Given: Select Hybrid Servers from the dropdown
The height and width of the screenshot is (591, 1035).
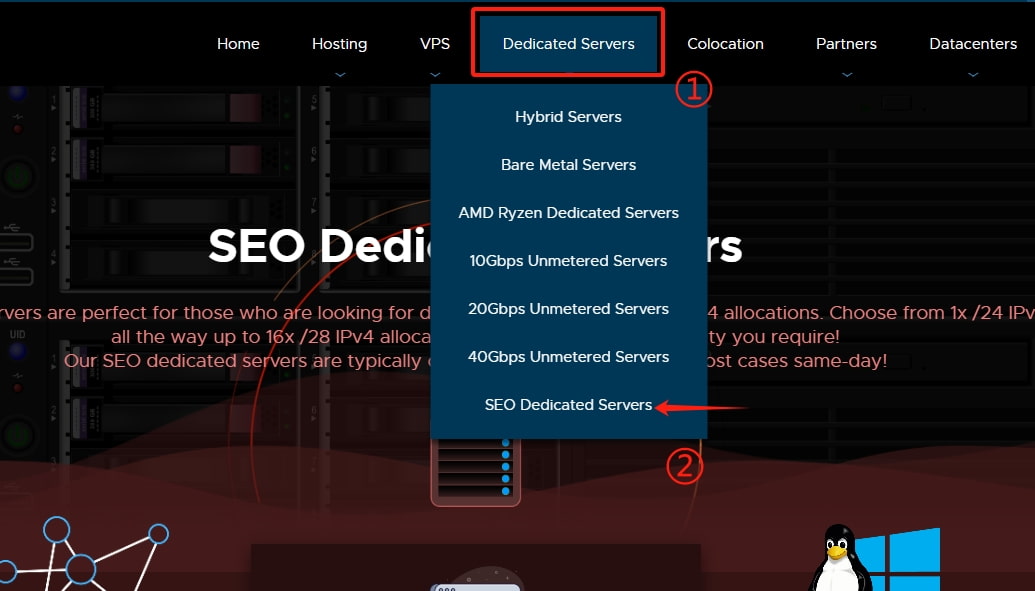Looking at the screenshot, I should point(568,117).
